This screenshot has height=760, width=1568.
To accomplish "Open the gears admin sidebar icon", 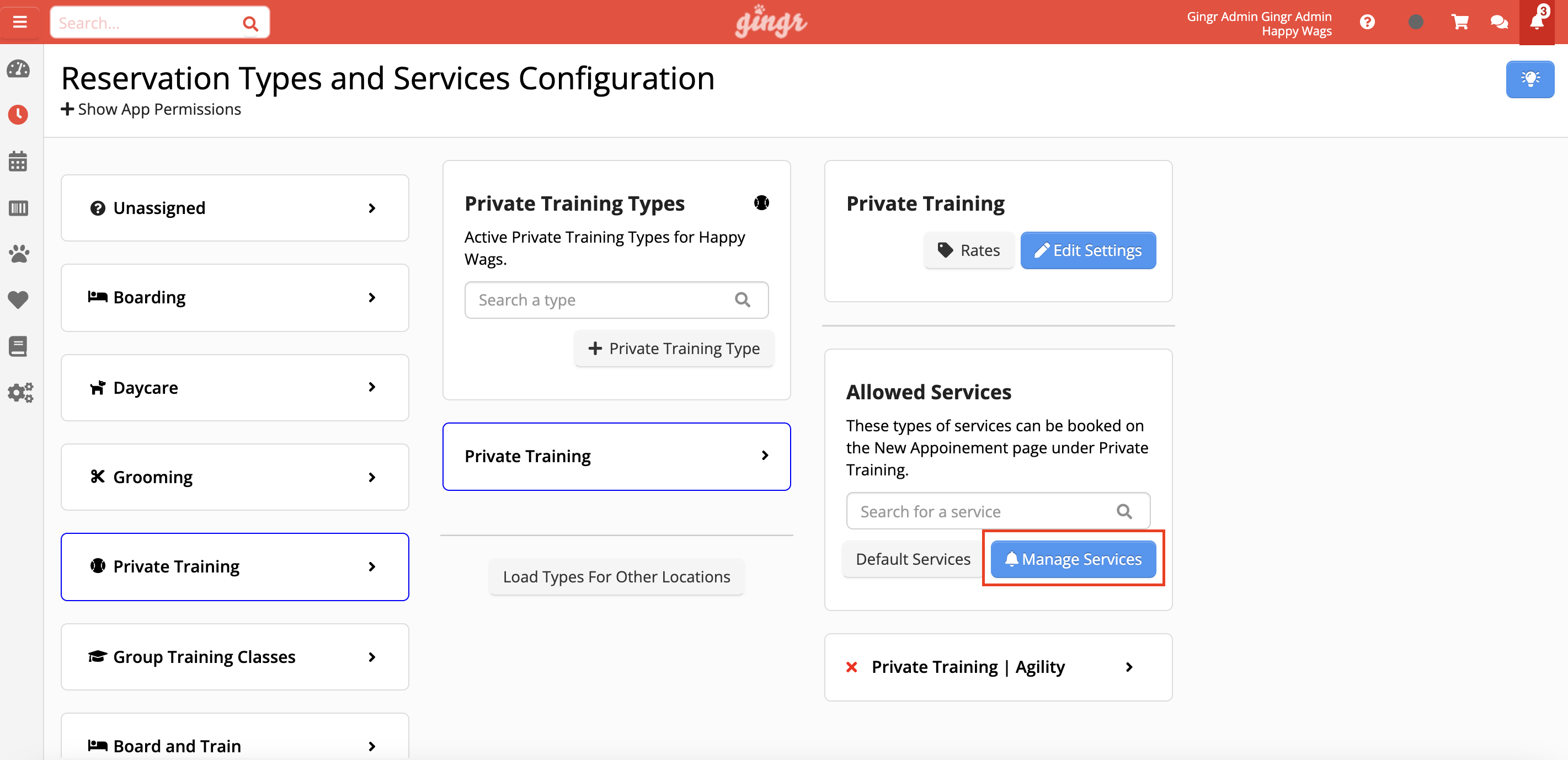I will tap(20, 393).
